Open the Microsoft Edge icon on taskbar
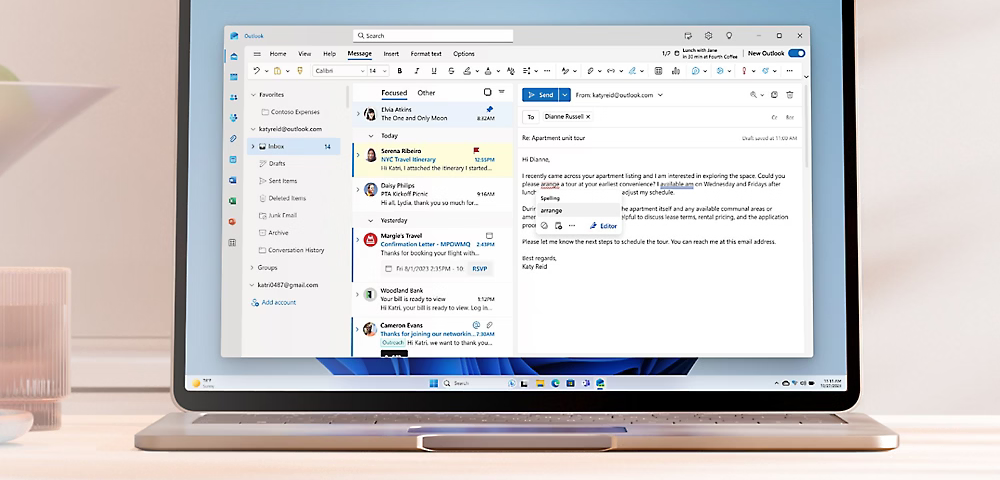The image size is (1000, 480). pos(555,383)
